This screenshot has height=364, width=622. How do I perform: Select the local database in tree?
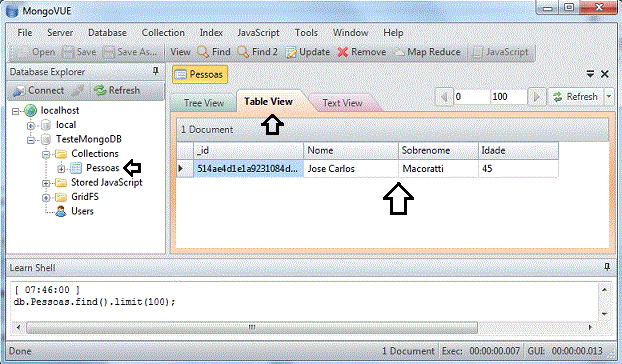coord(66,125)
